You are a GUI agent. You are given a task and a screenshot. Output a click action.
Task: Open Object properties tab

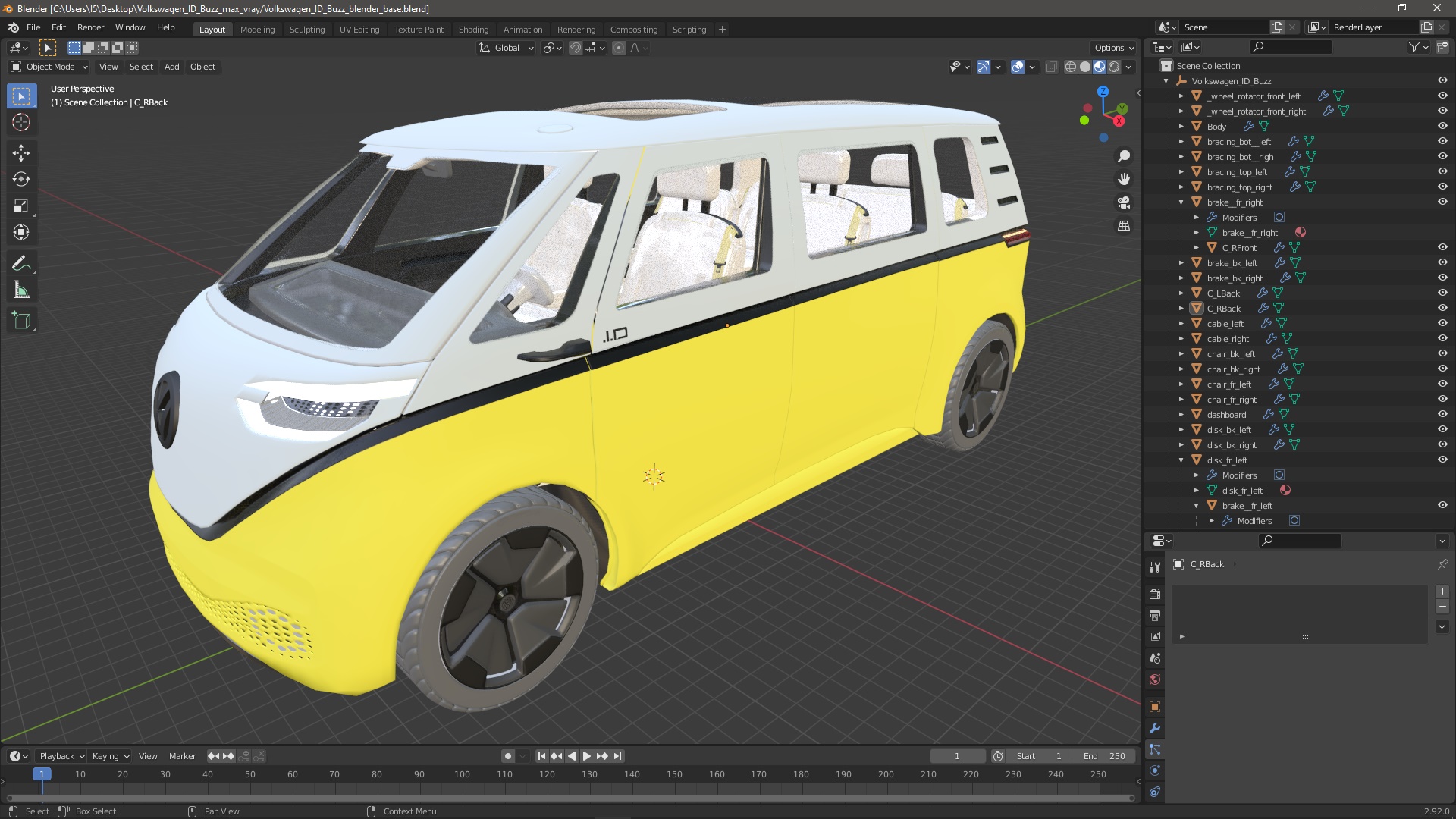point(1155,707)
